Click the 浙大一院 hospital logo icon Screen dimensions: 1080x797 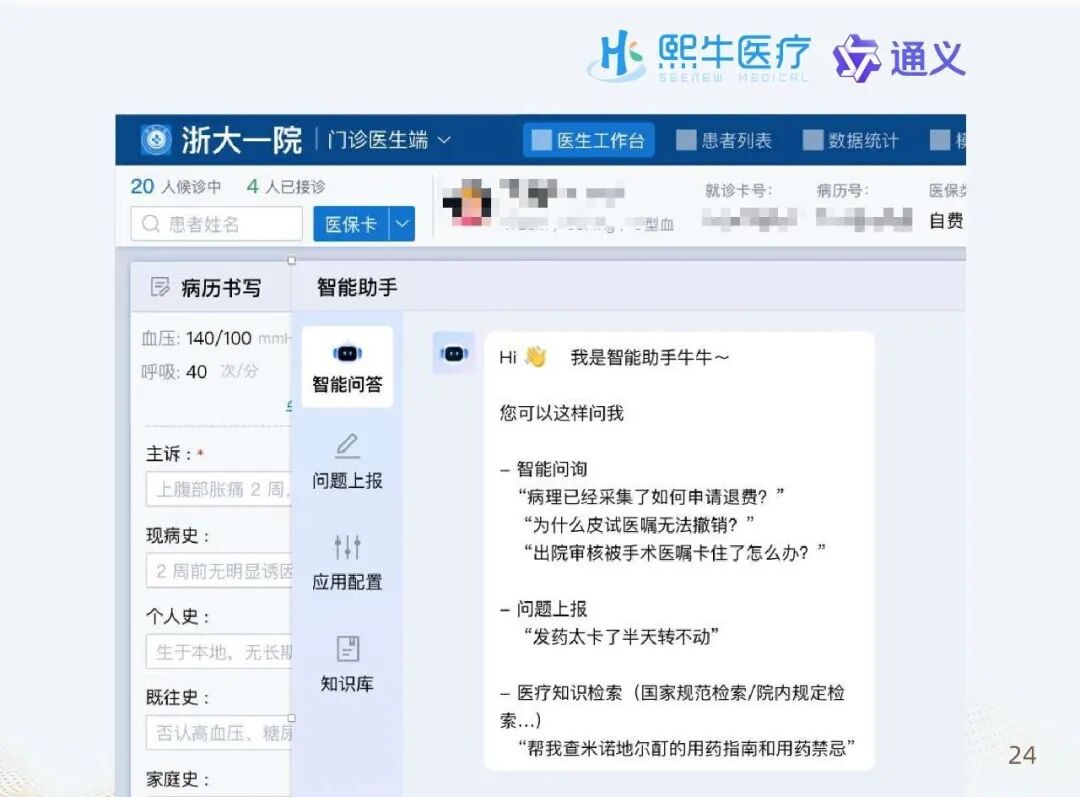155,140
